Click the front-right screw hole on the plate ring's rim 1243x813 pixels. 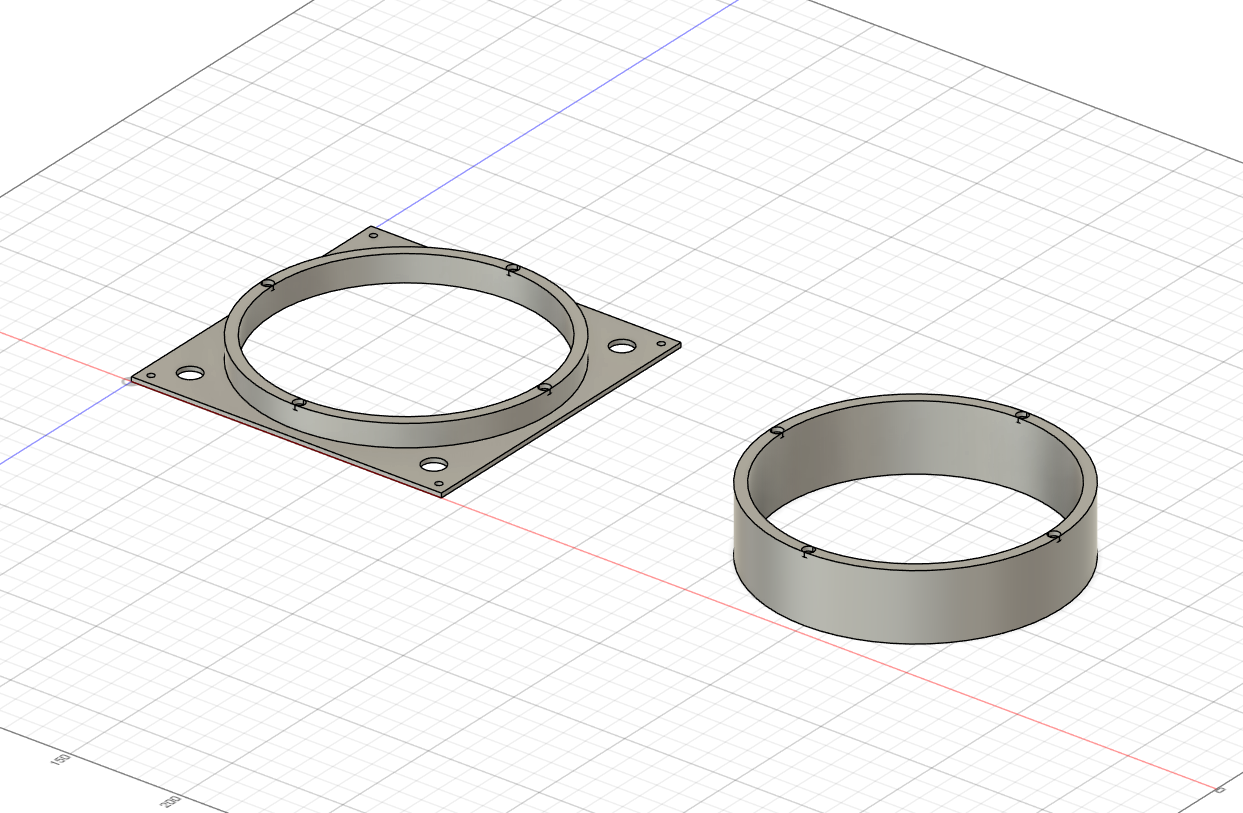(x=545, y=387)
